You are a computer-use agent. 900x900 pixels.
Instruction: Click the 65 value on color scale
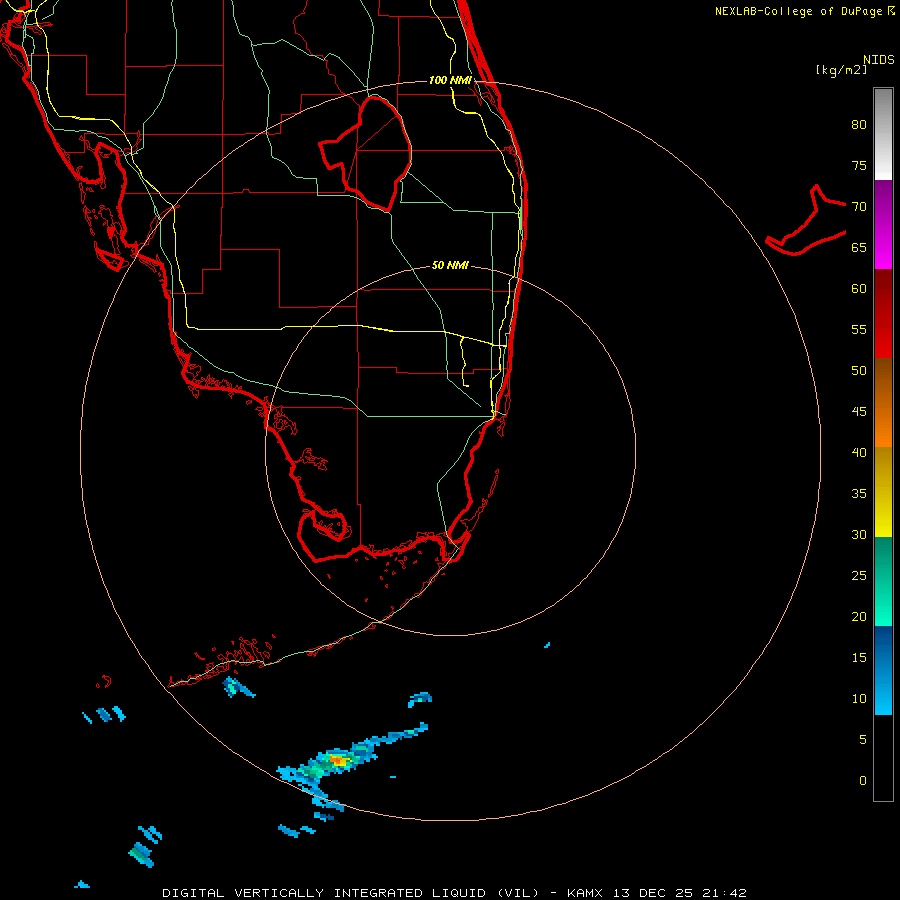tap(859, 248)
